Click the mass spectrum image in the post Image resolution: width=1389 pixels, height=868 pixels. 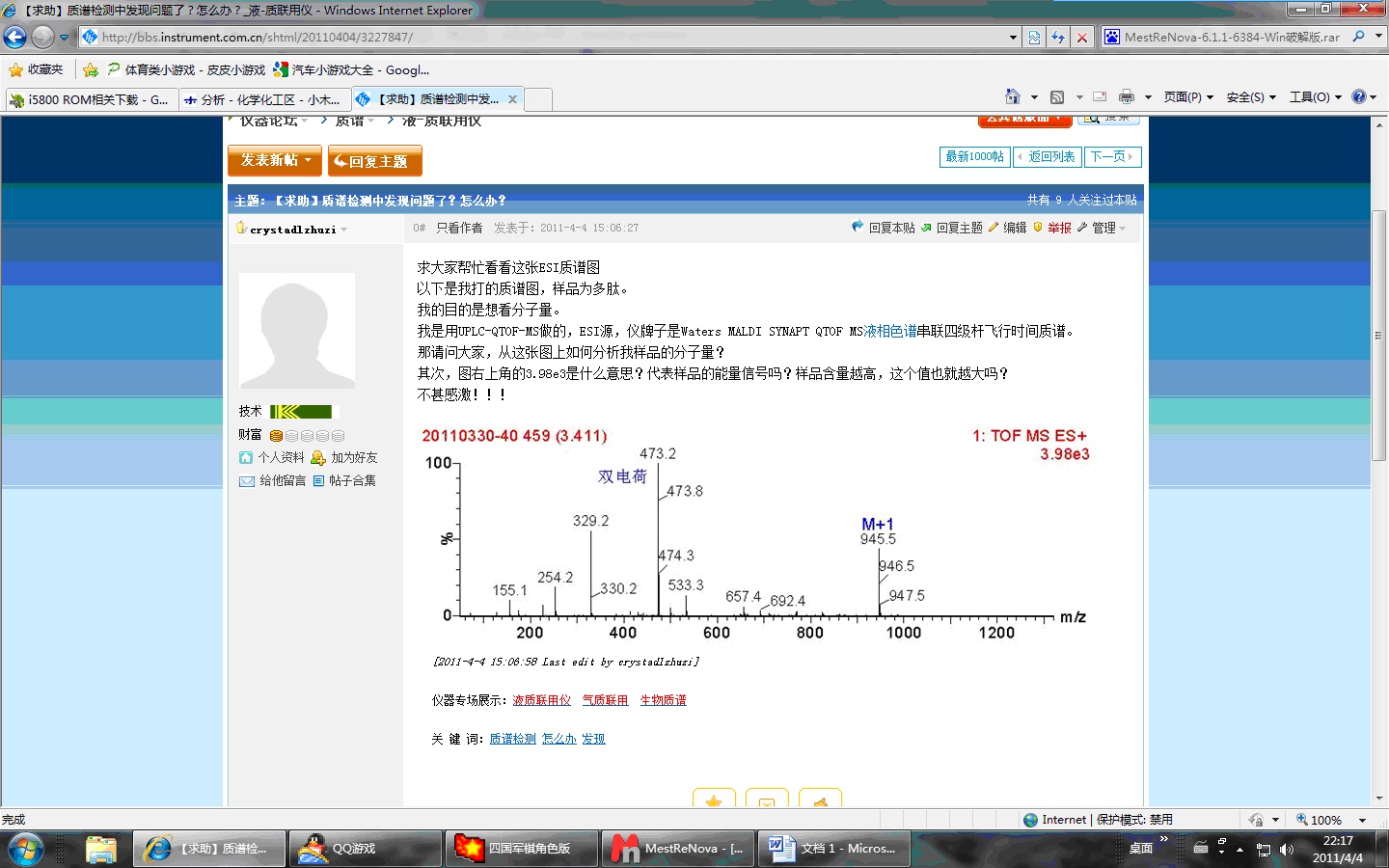click(755, 534)
